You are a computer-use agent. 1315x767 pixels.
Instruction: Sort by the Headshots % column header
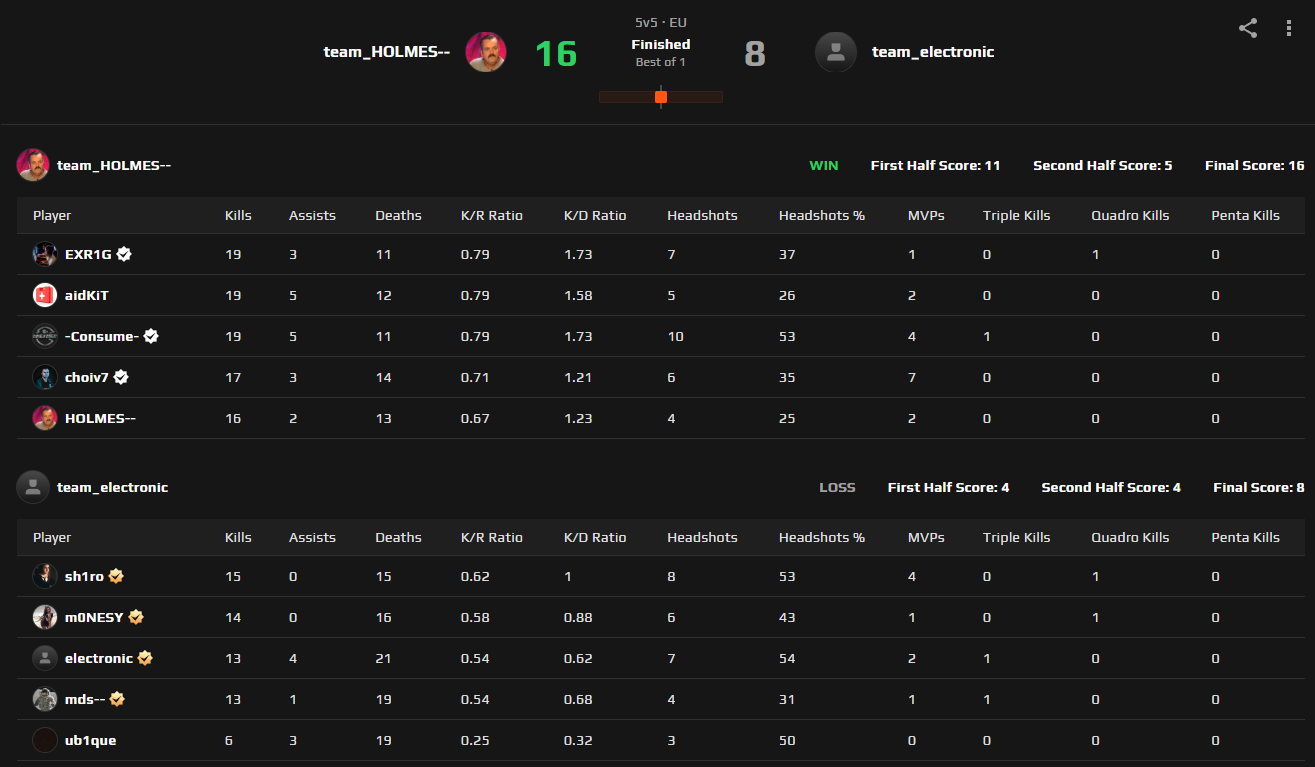click(821, 215)
